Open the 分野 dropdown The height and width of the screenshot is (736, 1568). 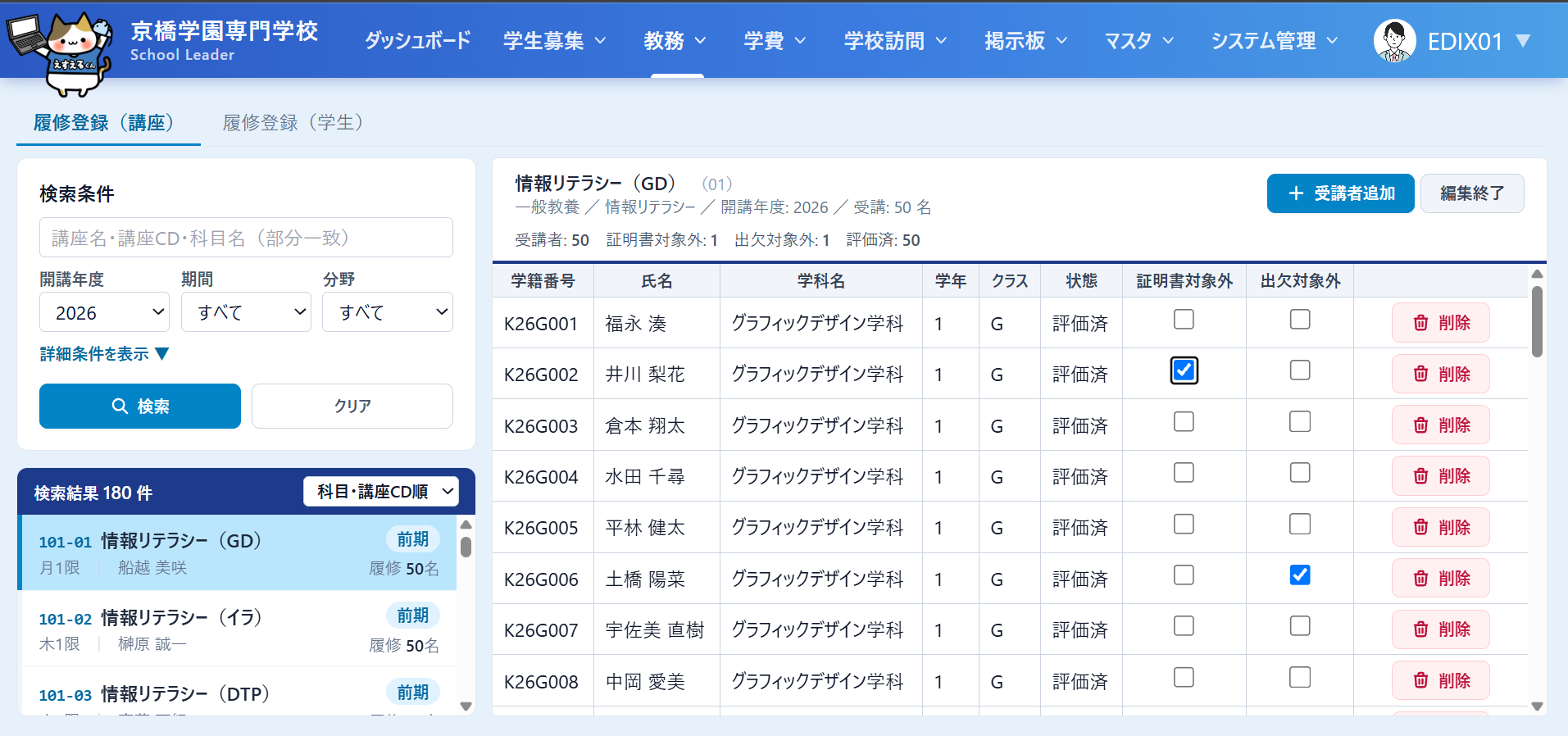[x=388, y=312]
